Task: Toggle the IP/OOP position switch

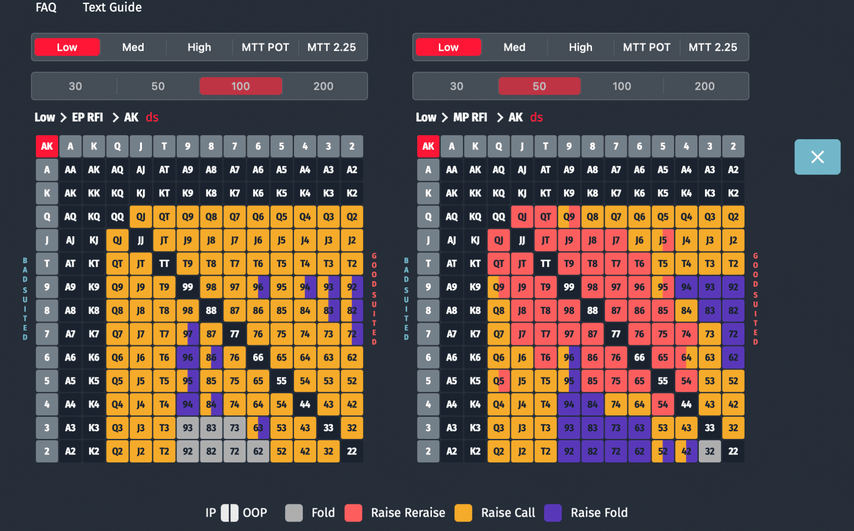Action: [x=230, y=513]
